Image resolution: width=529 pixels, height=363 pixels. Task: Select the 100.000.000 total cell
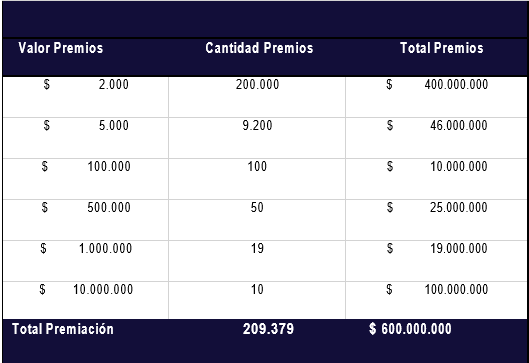(437, 300)
